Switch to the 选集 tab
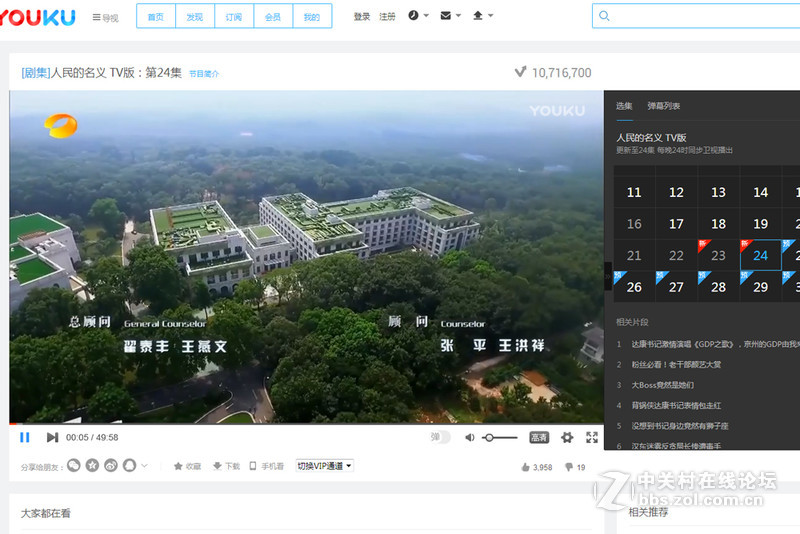Viewport: 800px width, 534px height. pyautogui.click(x=624, y=106)
